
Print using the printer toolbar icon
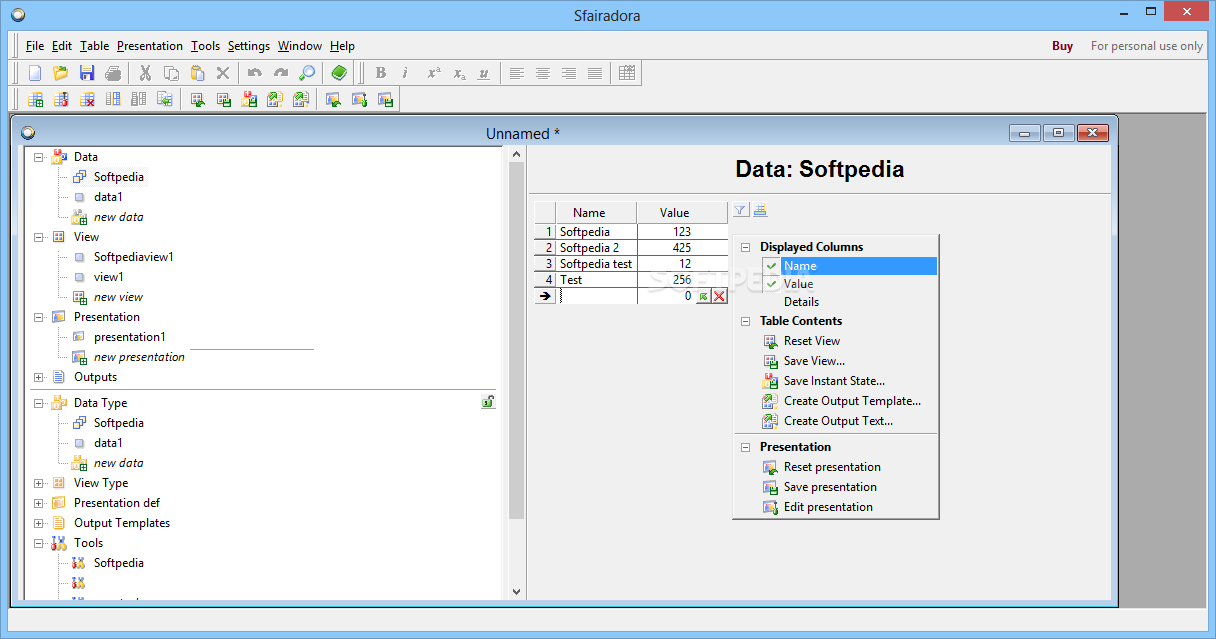(113, 73)
